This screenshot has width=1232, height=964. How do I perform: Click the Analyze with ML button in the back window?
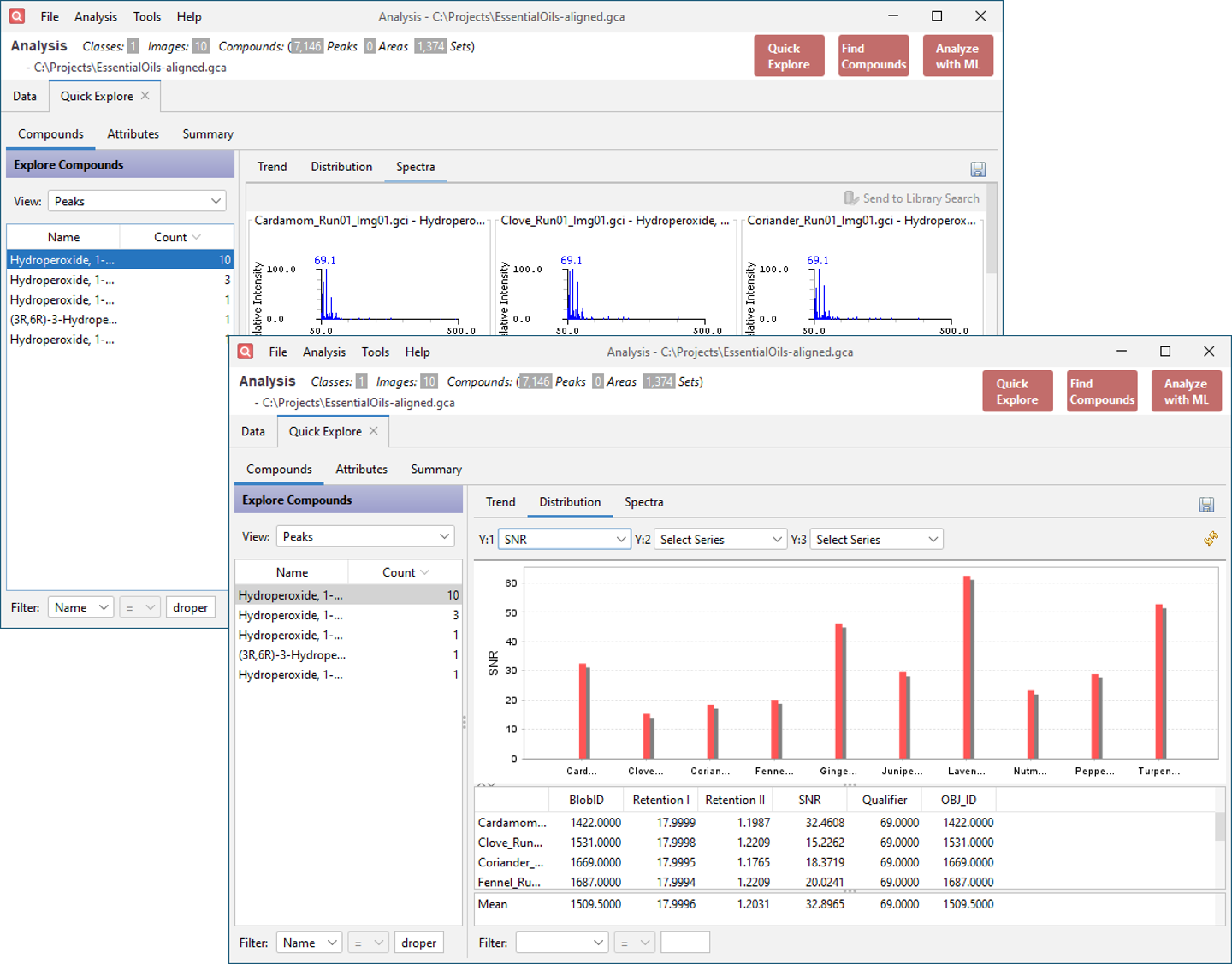(x=957, y=56)
